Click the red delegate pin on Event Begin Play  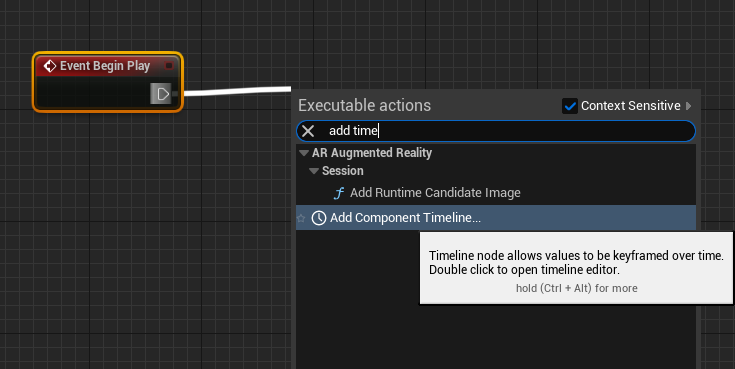[169, 66]
